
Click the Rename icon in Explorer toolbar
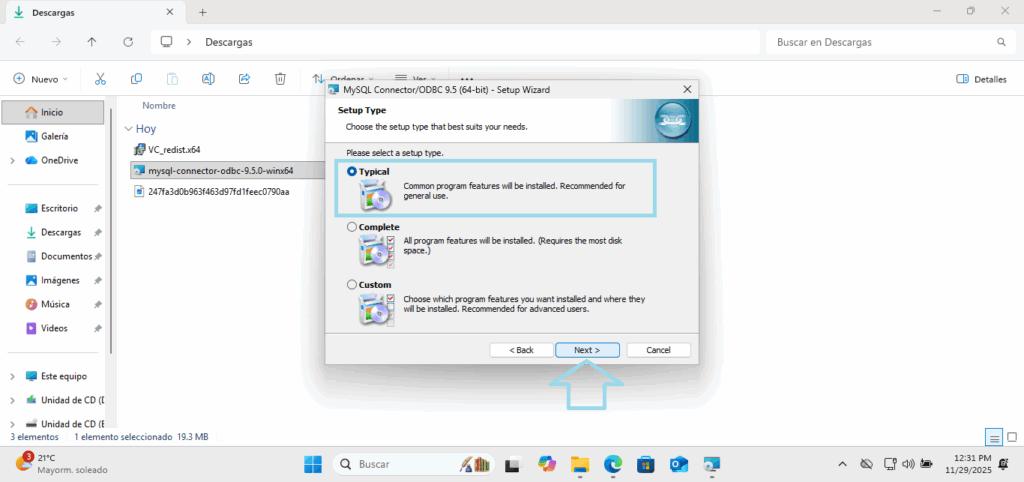click(208, 79)
